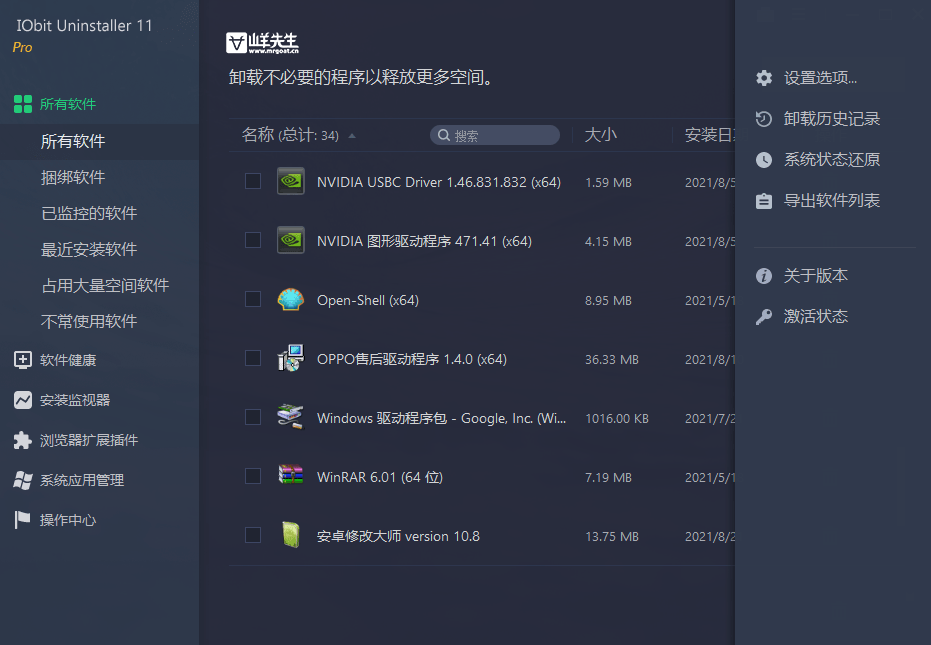This screenshot has height=645, width=931.
Task: Click the 导出软件列表 icon
Action: [818, 200]
